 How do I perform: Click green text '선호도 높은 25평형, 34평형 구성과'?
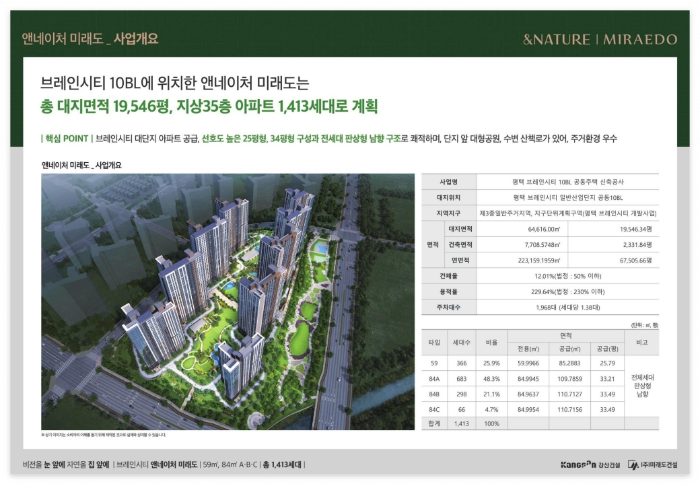(x=260, y=138)
